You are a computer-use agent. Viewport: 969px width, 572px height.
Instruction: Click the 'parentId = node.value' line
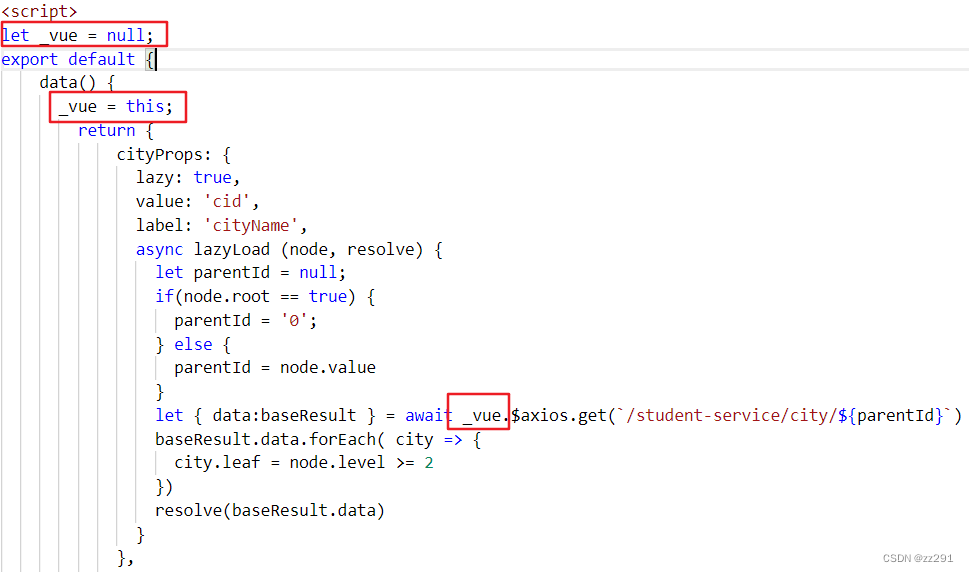pyautogui.click(x=275, y=368)
